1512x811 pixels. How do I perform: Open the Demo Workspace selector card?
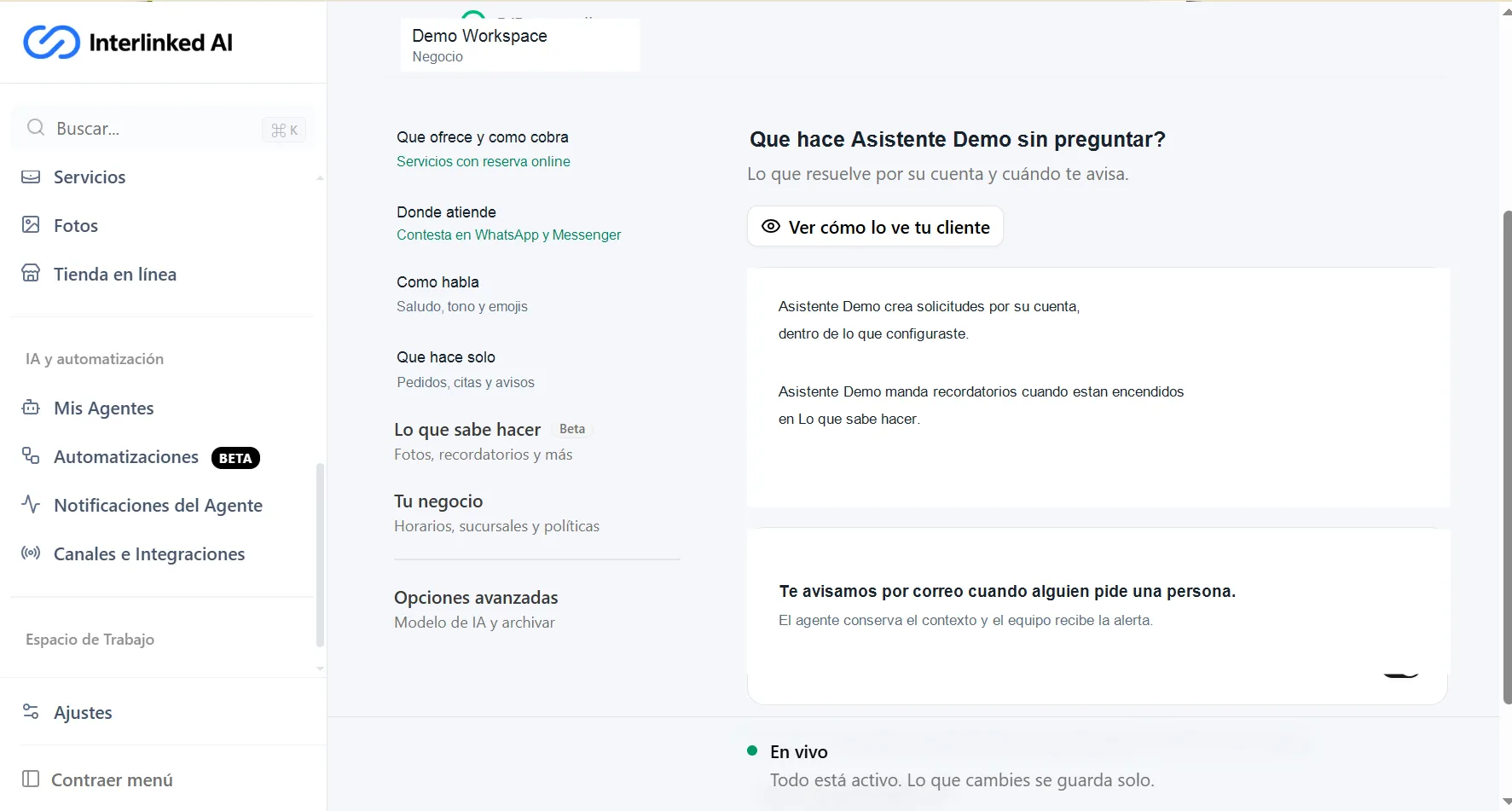click(520, 45)
